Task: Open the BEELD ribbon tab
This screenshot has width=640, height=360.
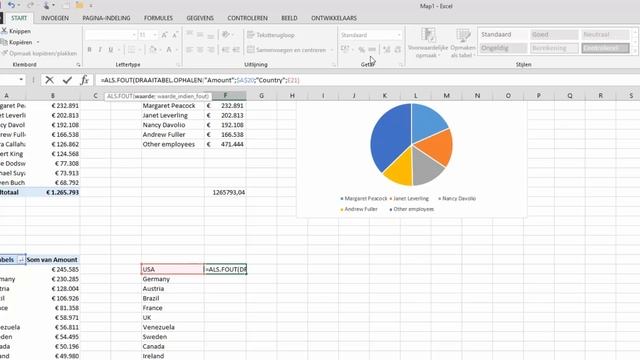Action: (289, 18)
